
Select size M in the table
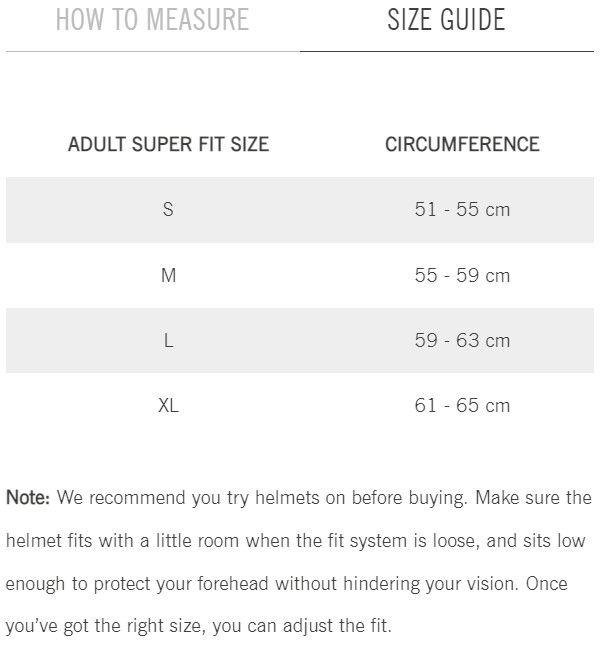coord(168,275)
